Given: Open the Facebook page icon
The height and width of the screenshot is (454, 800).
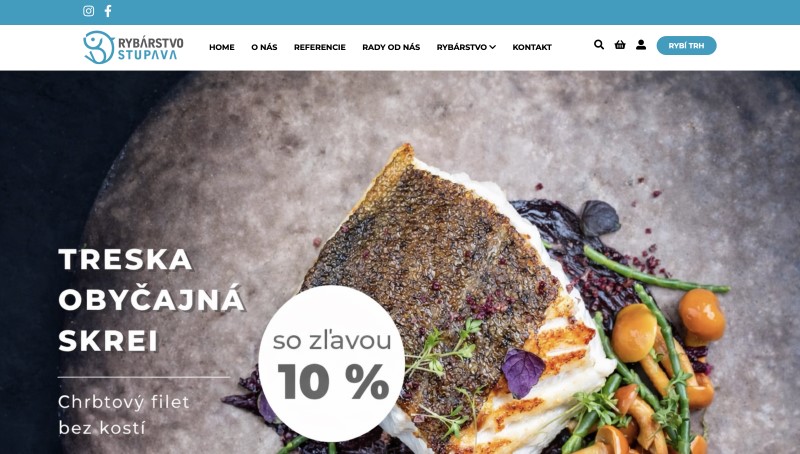Looking at the screenshot, I should 108,11.
